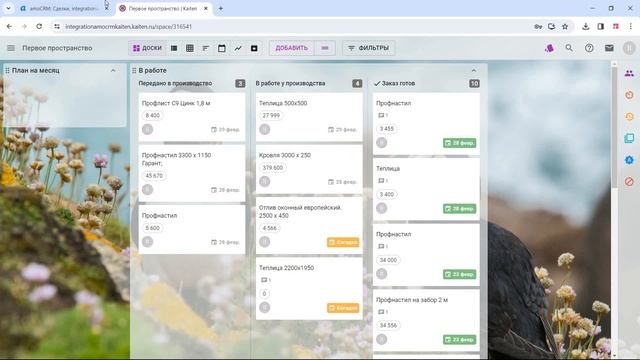Click the teal stacked cards sidebar icon

[x=629, y=138]
